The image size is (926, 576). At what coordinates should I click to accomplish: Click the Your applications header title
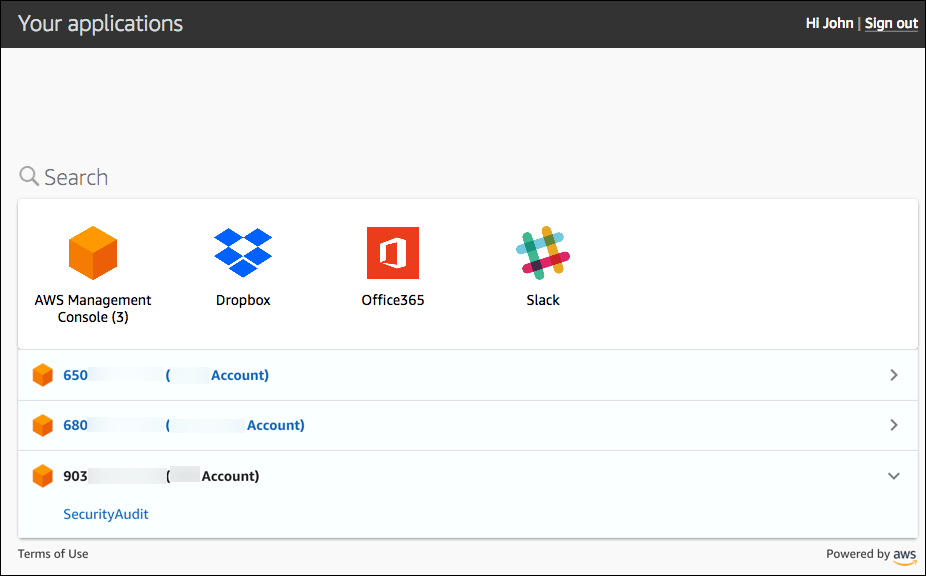(100, 23)
